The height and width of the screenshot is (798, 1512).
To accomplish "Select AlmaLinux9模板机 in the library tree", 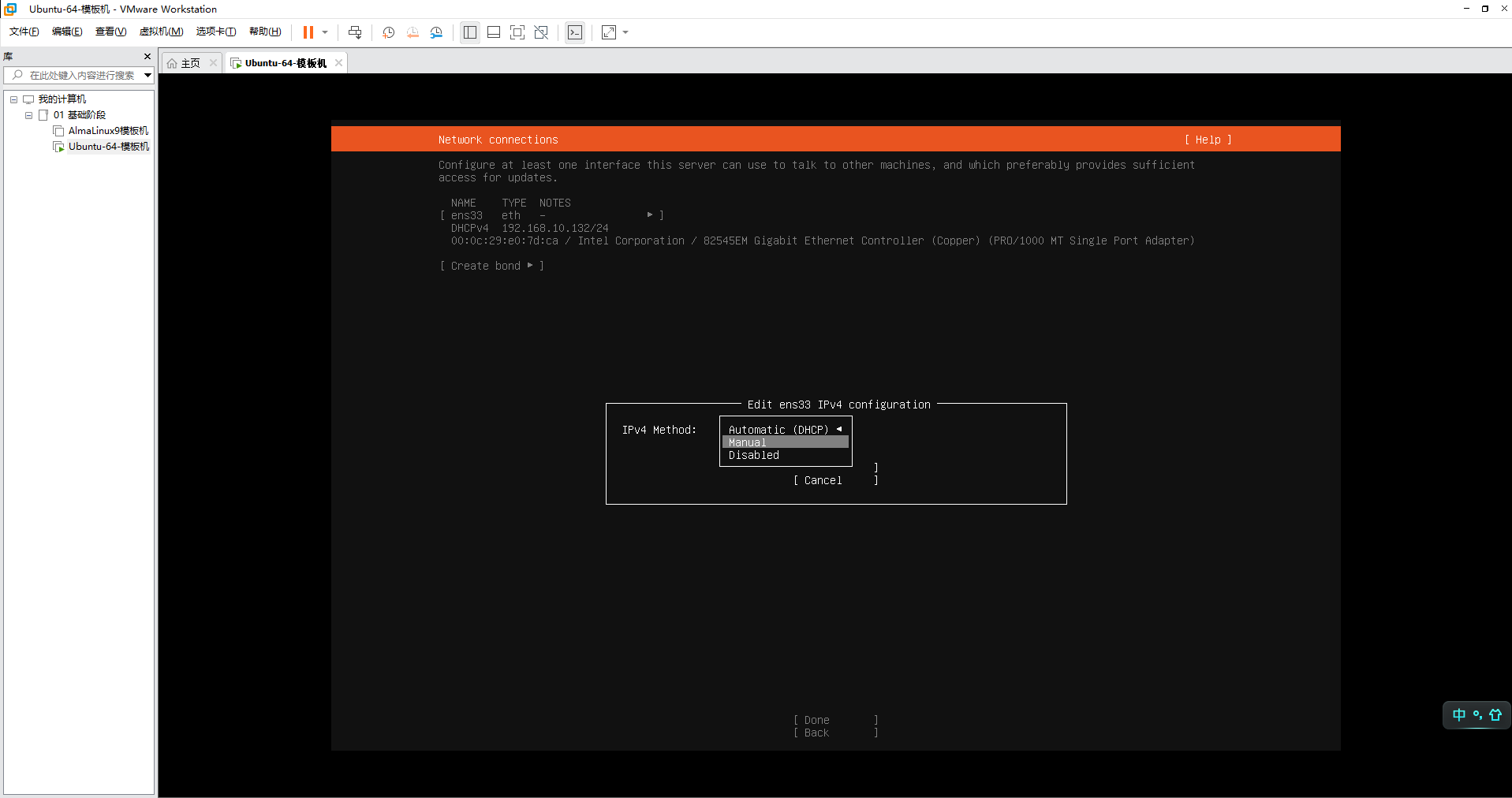I will [108, 131].
